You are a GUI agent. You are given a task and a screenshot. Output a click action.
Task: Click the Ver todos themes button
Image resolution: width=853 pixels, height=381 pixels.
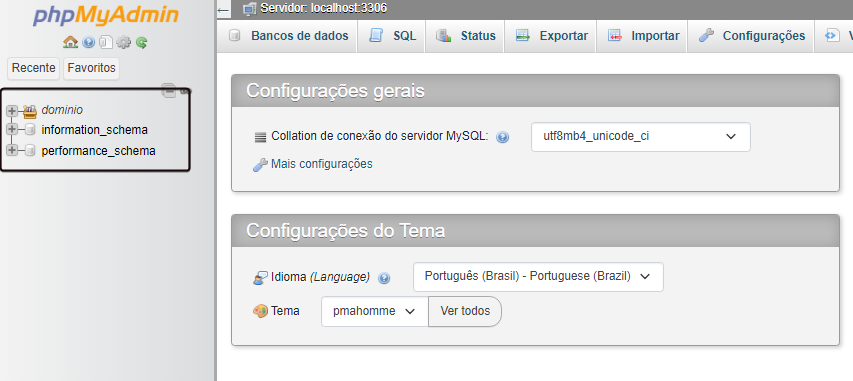point(465,311)
